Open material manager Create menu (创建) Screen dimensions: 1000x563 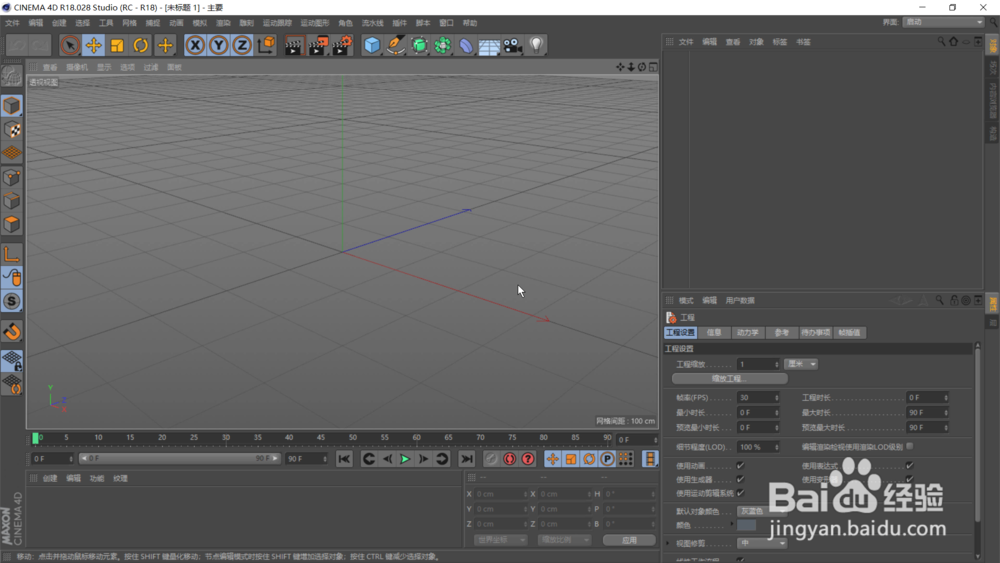pos(50,478)
